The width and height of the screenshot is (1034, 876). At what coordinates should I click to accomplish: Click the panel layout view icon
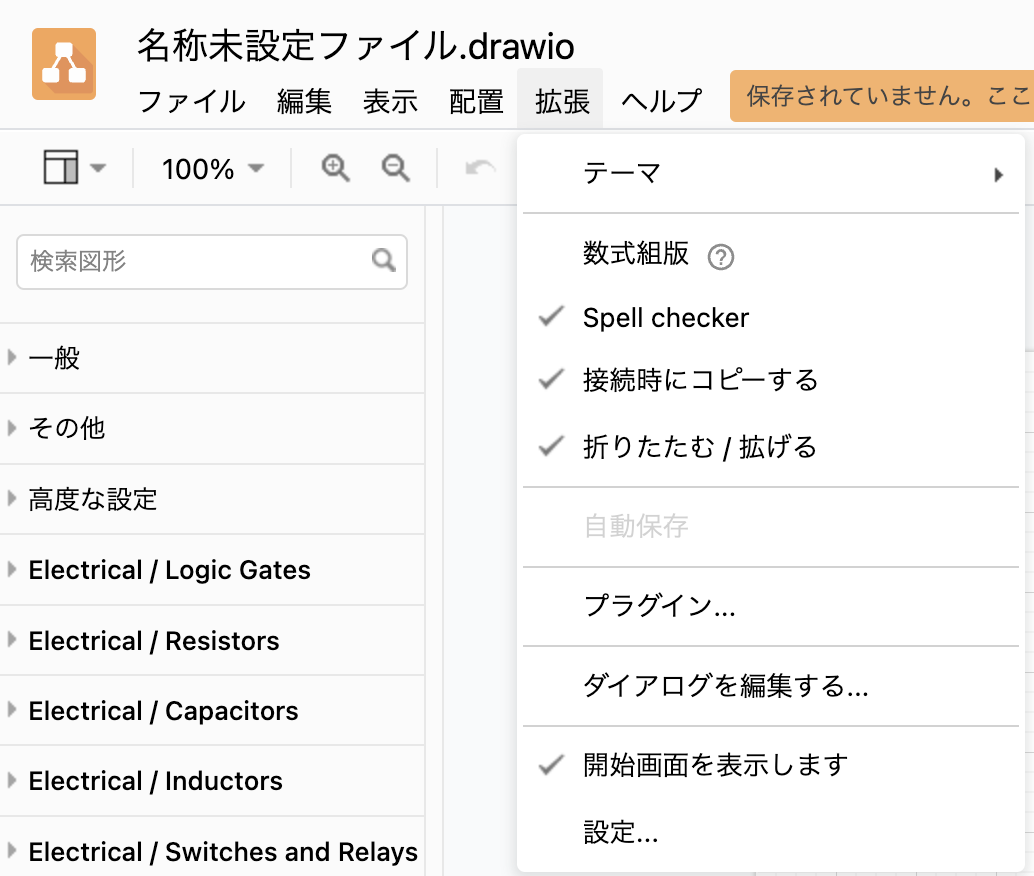61,167
